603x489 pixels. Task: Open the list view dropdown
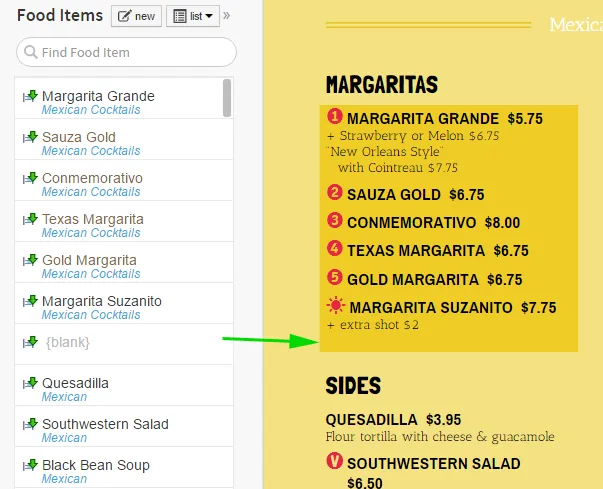193,16
